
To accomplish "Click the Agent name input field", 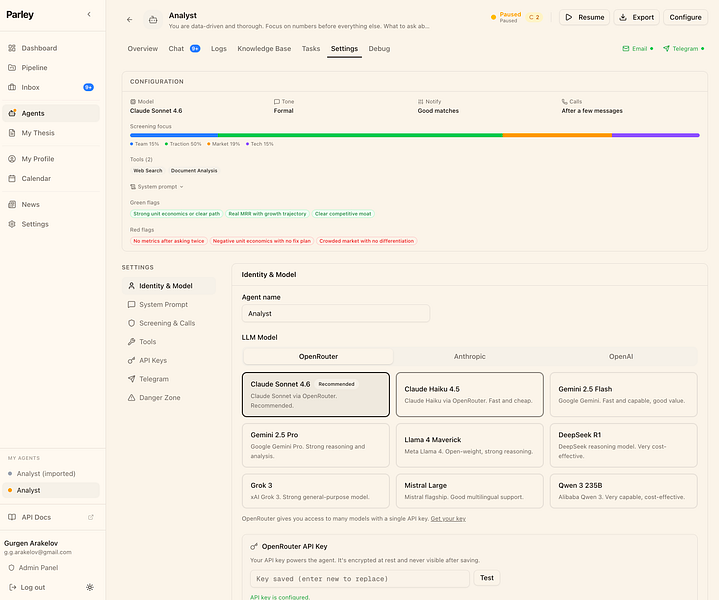I will tap(336, 313).
